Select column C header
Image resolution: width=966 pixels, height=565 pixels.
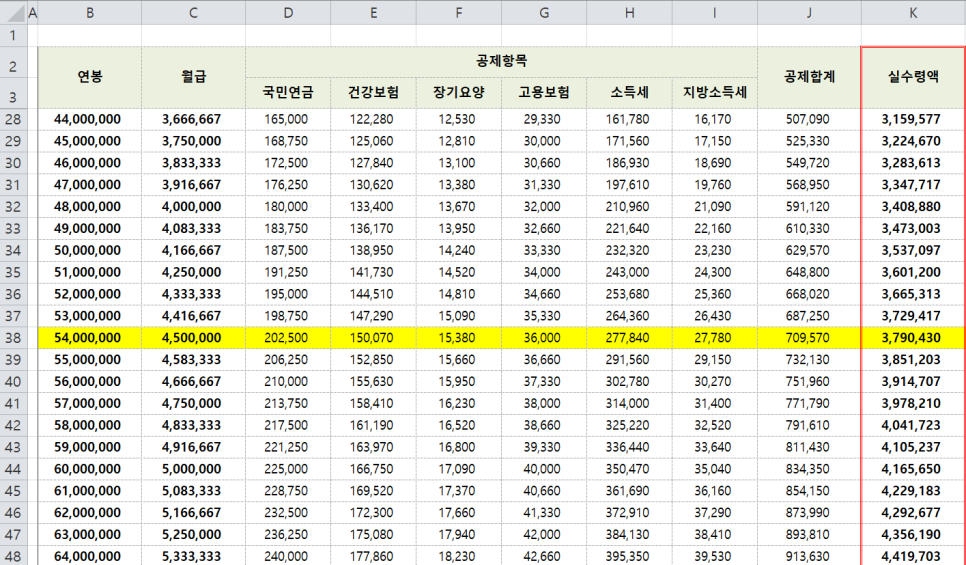[x=193, y=12]
